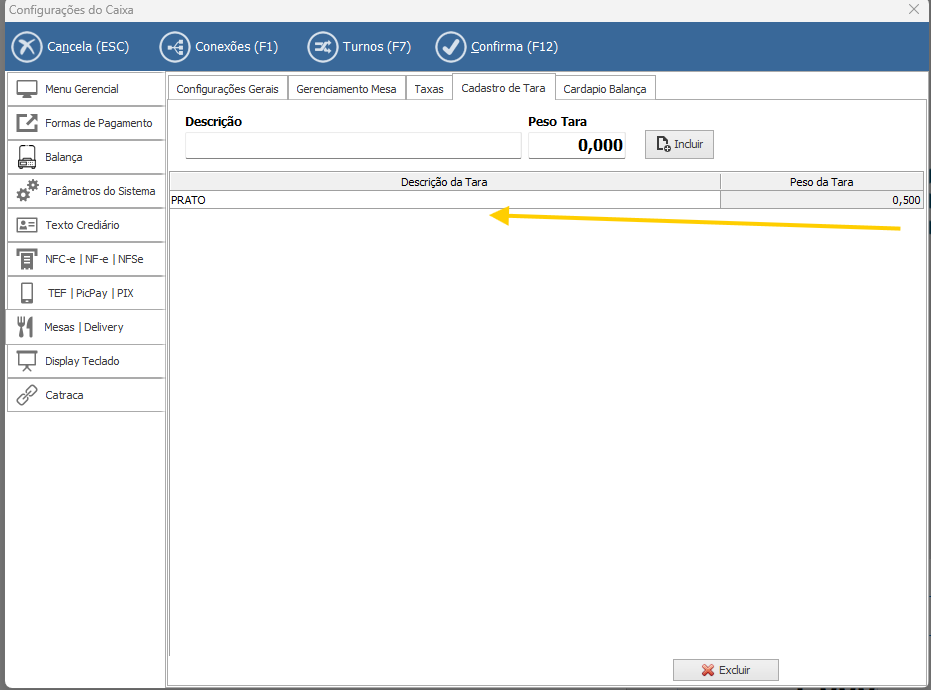The image size is (931, 690).
Task: Select the Texto Crediário card icon
Action: [x=27, y=225]
